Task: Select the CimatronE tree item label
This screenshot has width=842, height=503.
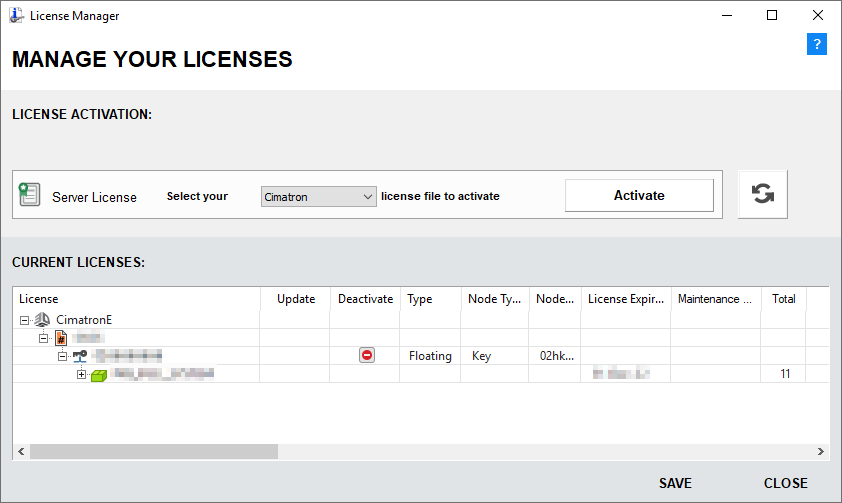Action: click(x=84, y=320)
